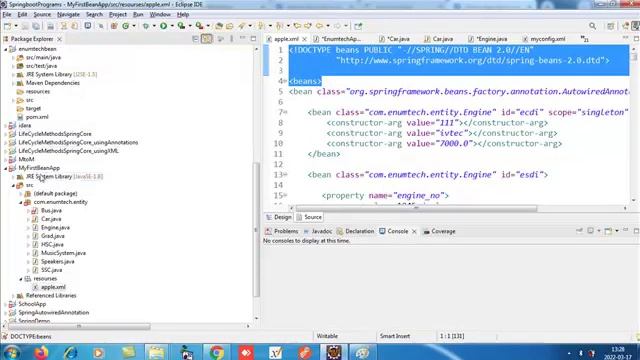
Task: Click the Display Selected Console icon
Action: click(x=591, y=231)
